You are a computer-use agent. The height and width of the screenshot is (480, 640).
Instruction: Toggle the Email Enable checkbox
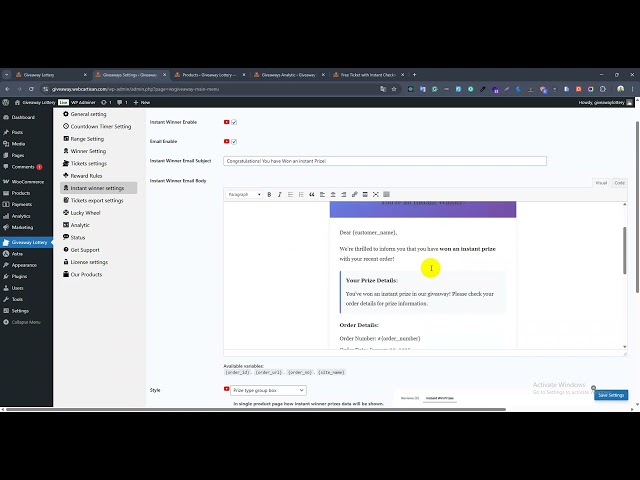[x=234, y=142]
